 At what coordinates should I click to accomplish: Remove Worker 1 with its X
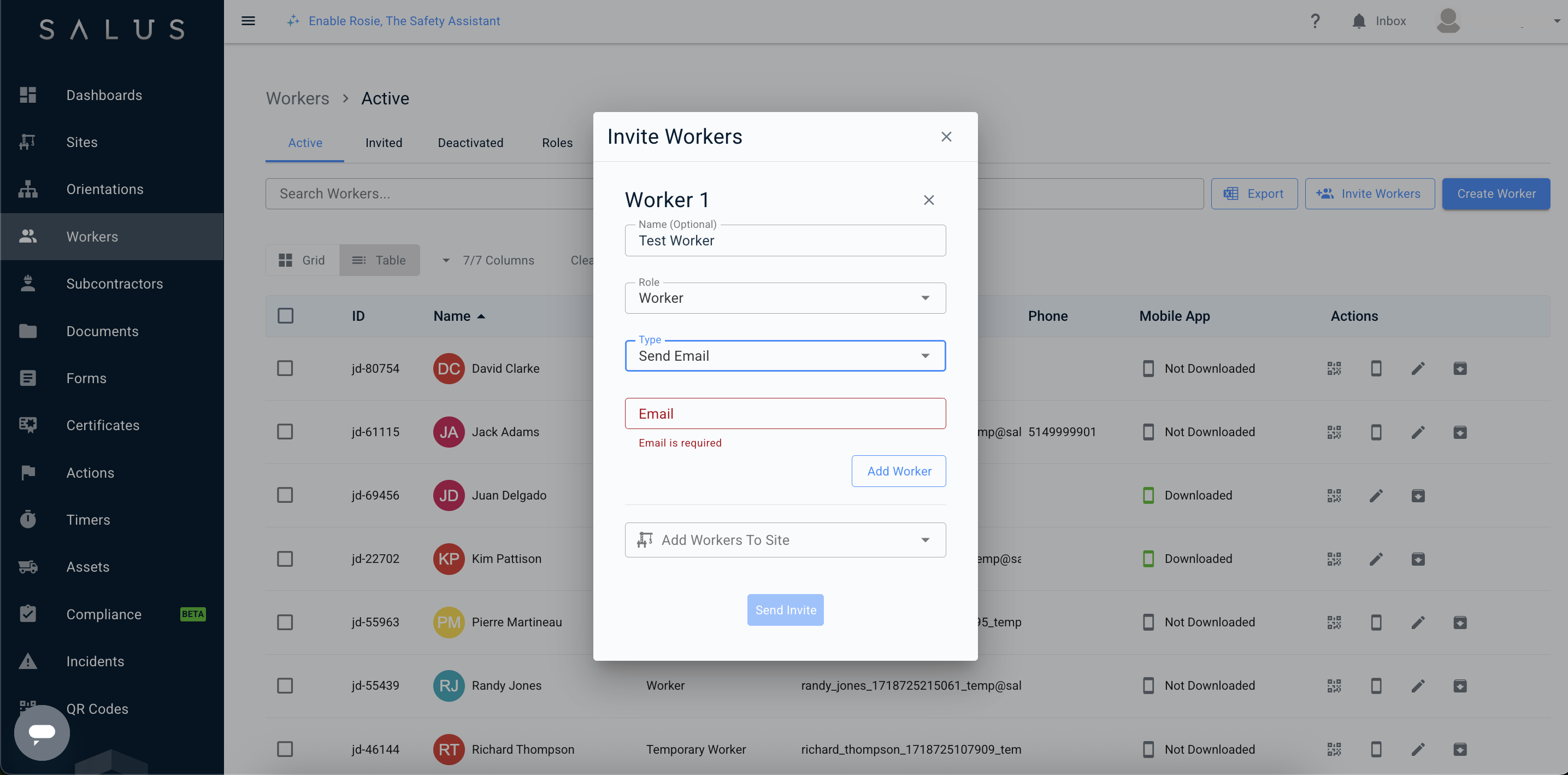pyautogui.click(x=928, y=200)
